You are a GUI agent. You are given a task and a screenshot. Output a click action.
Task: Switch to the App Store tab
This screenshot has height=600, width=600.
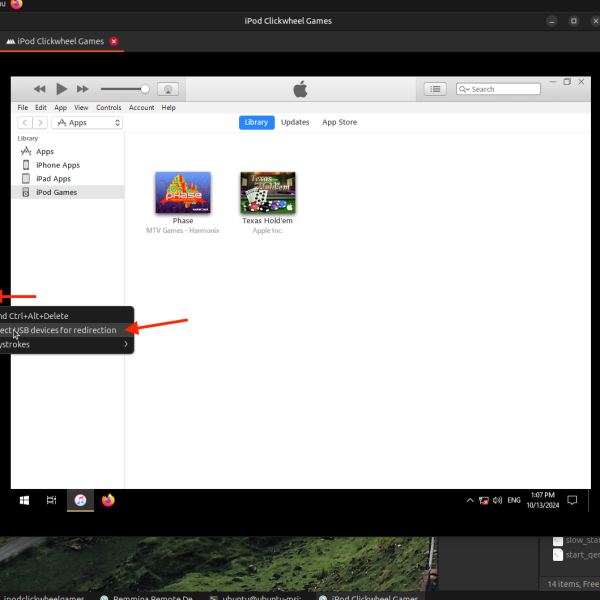339,122
